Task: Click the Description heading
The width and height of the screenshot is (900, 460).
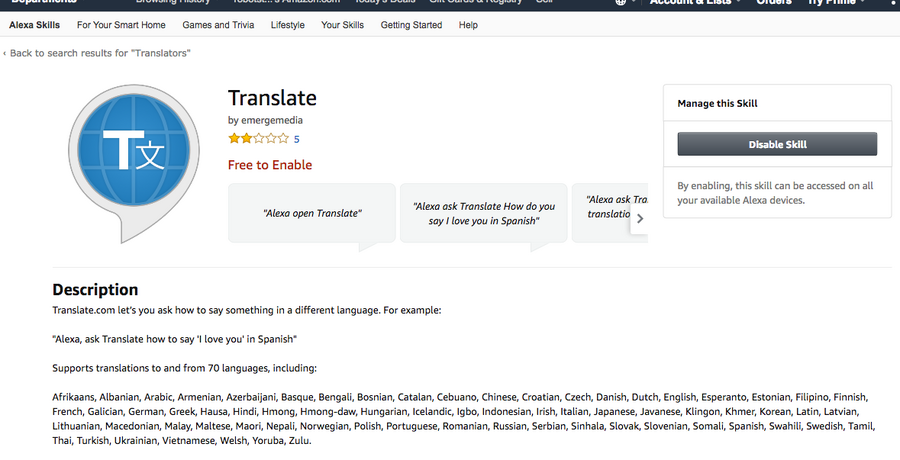Action: (95, 289)
